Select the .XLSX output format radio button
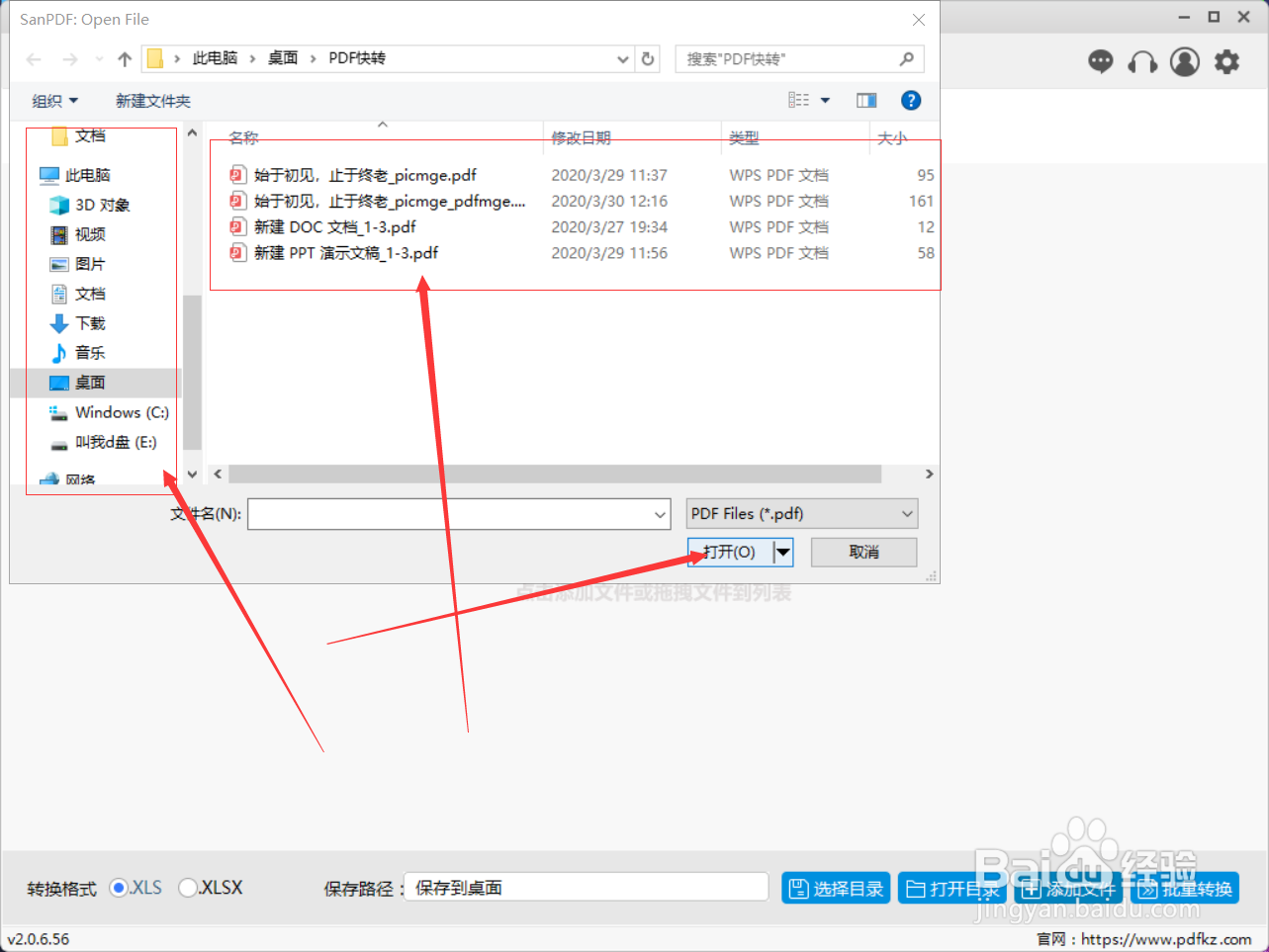This screenshot has height=952, width=1269. [x=188, y=888]
